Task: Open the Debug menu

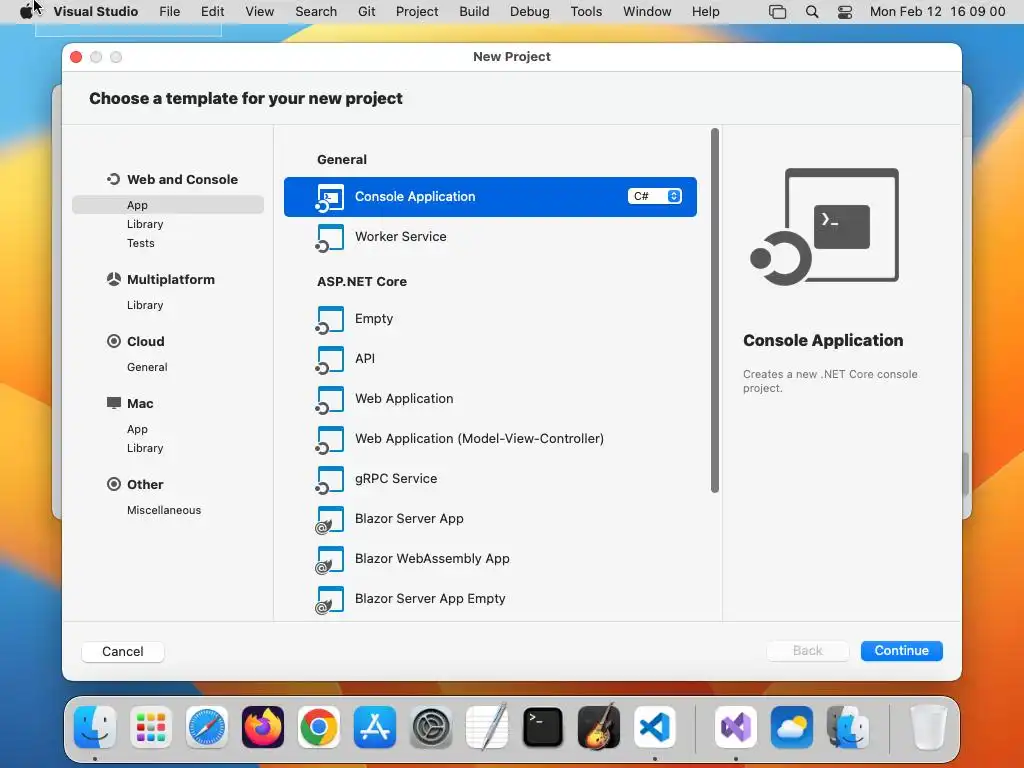Action: coord(530,12)
